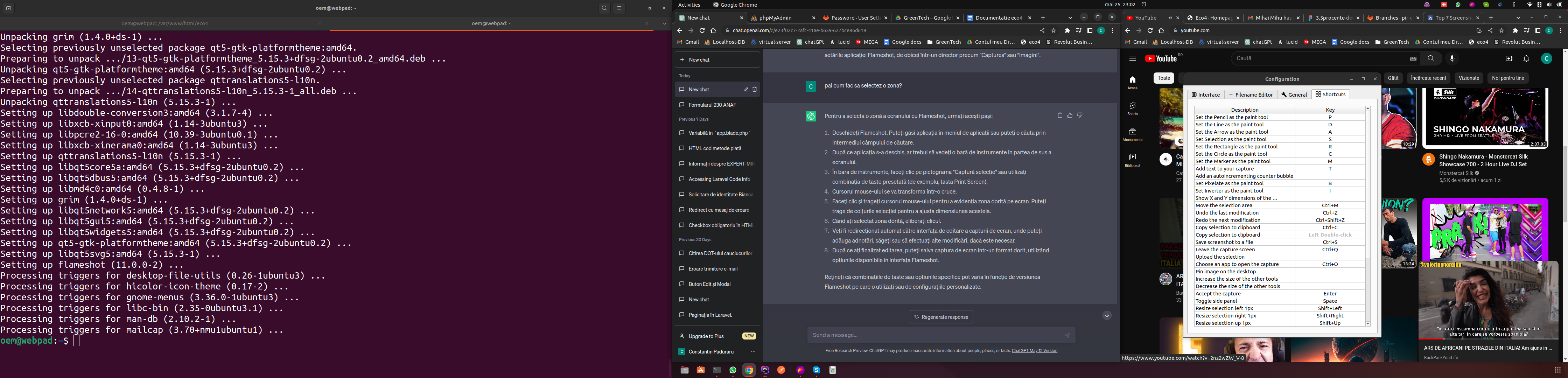The image size is (1568, 378).
Task: Click YouTube voice search microphone icon
Action: (1452, 58)
